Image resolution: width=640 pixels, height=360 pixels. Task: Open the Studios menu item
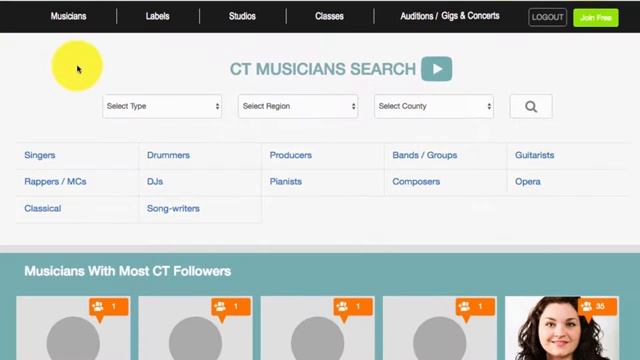[x=242, y=16]
